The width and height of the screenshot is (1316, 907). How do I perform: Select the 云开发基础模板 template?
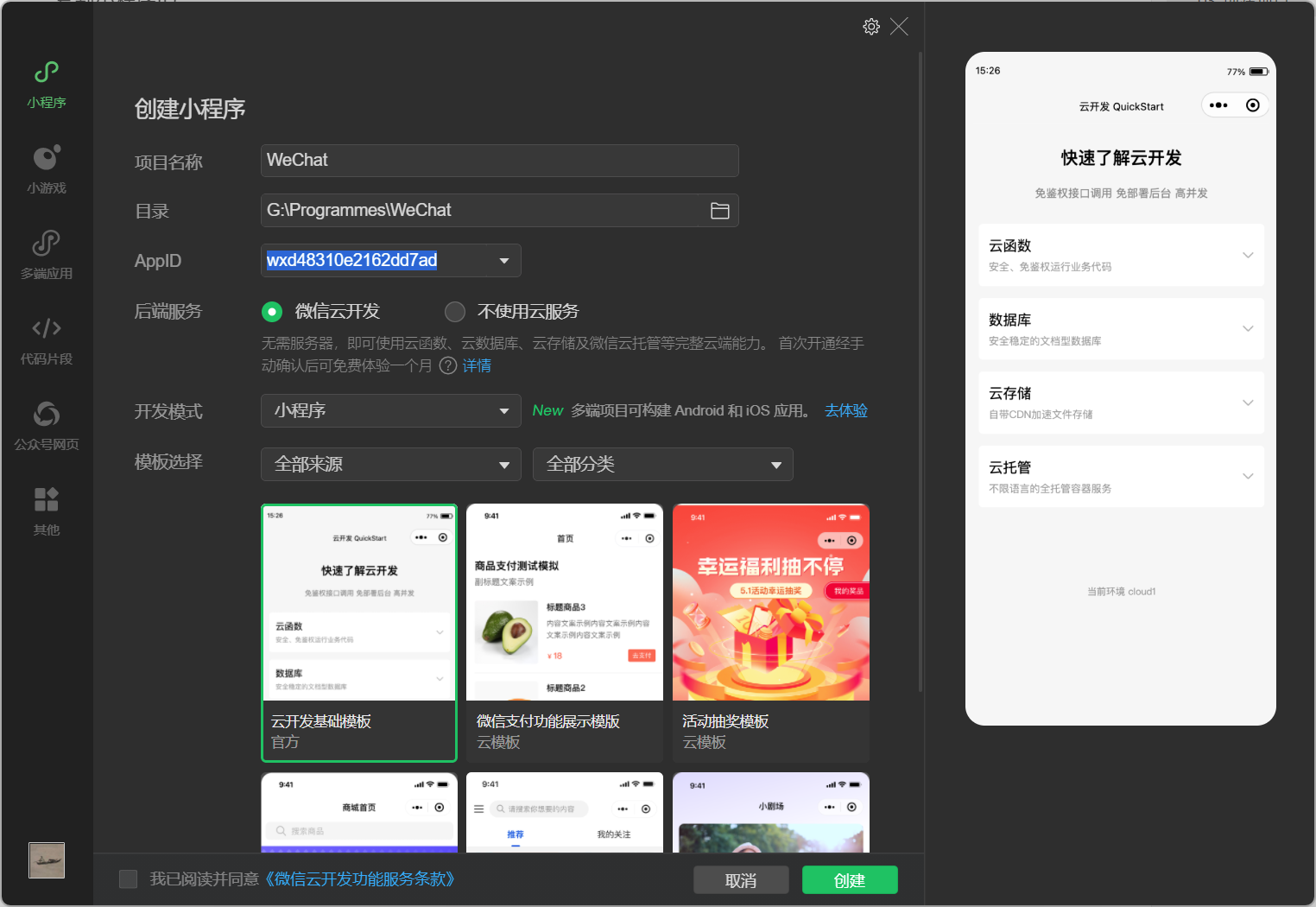[359, 633]
